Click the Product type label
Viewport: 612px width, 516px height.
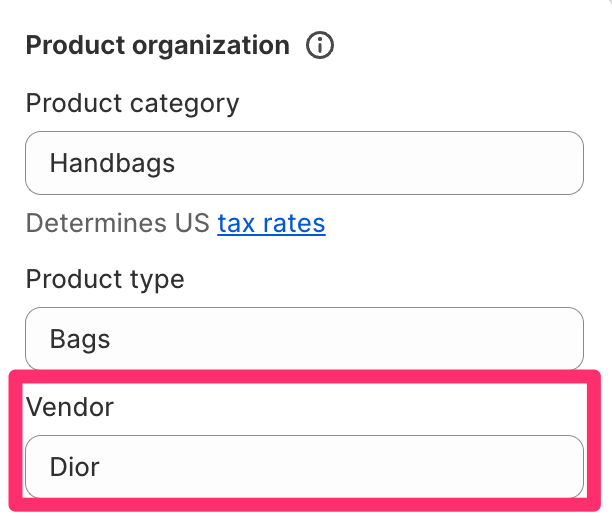[x=105, y=280]
